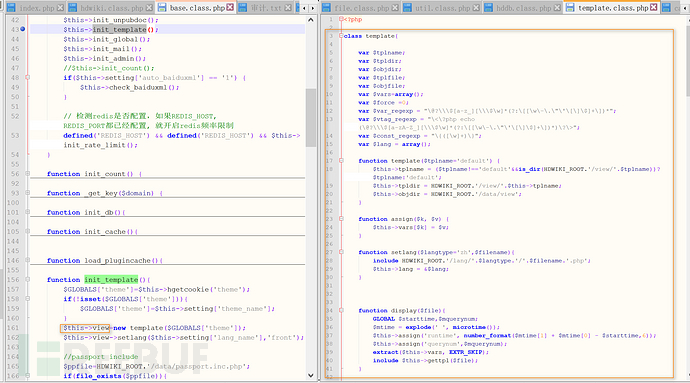
Task: Click the //passport include comment
Action: tap(100, 357)
